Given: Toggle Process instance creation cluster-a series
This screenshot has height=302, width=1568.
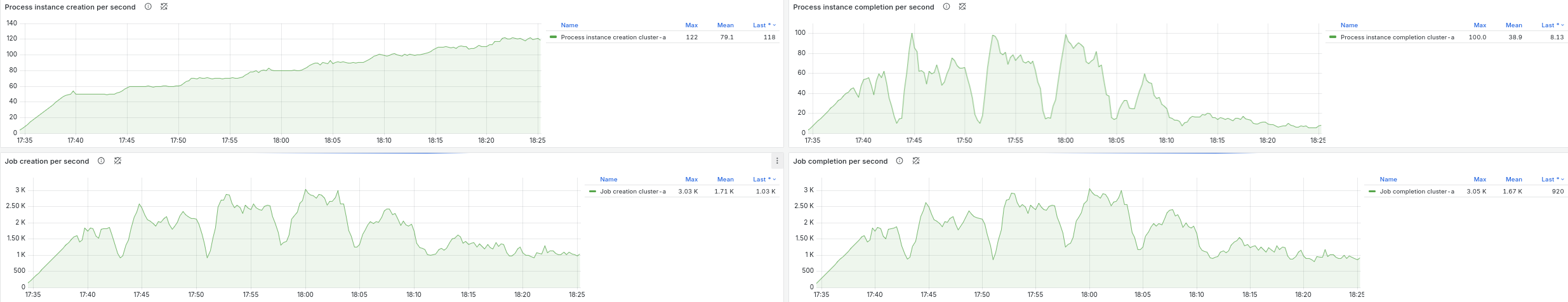Looking at the screenshot, I should coord(613,37).
